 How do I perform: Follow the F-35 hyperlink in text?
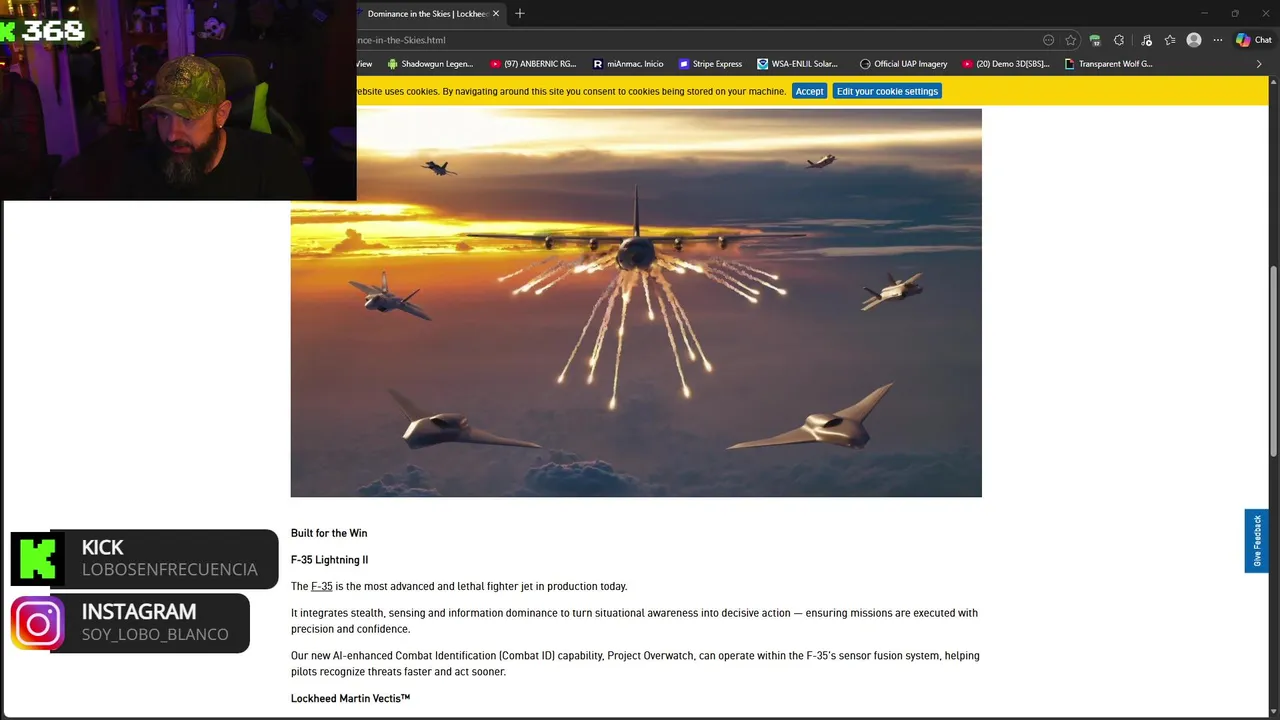(x=321, y=586)
